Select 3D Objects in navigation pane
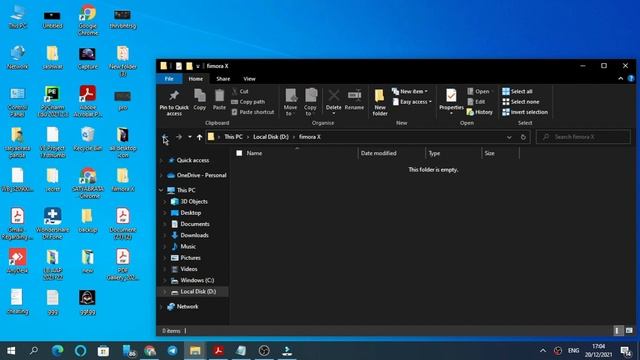640x360 pixels. (x=193, y=202)
